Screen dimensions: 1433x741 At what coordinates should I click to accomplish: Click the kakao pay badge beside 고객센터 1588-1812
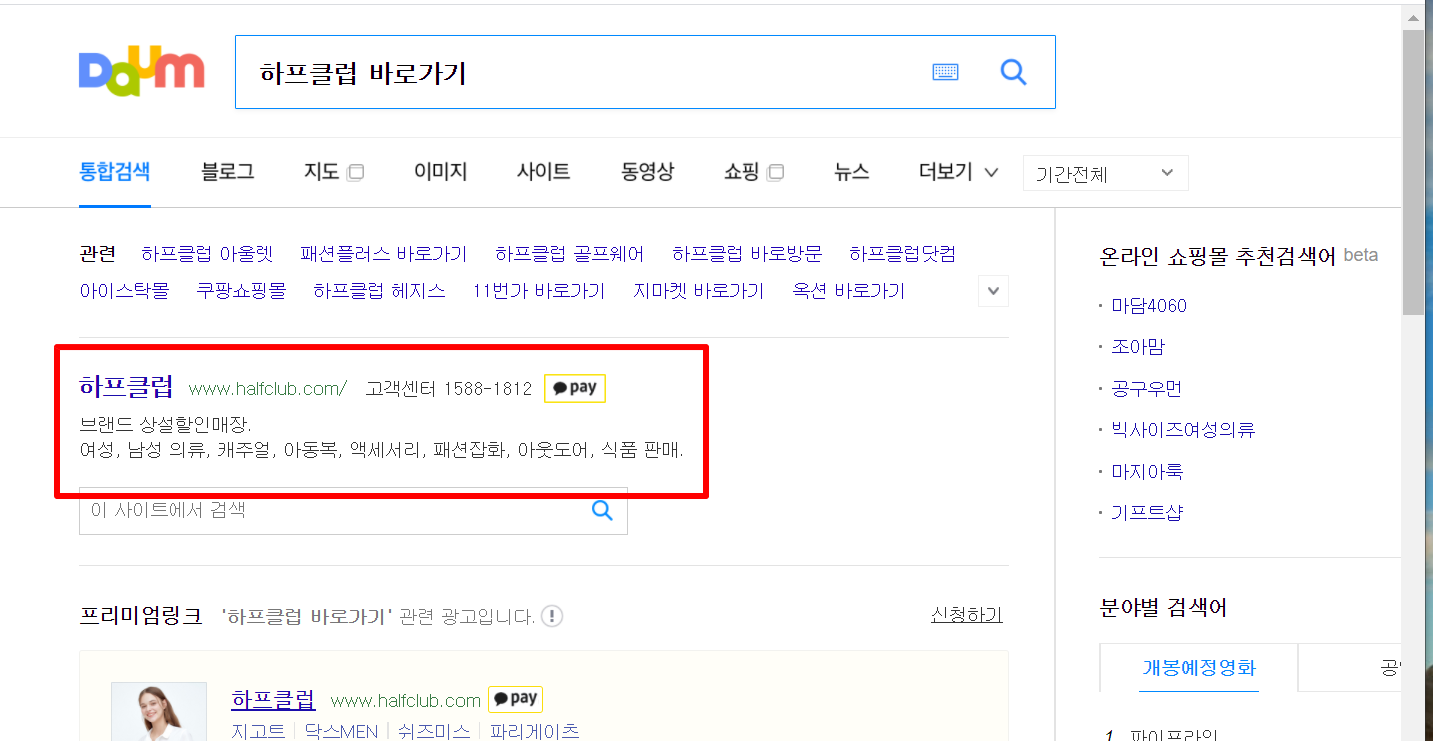click(575, 388)
